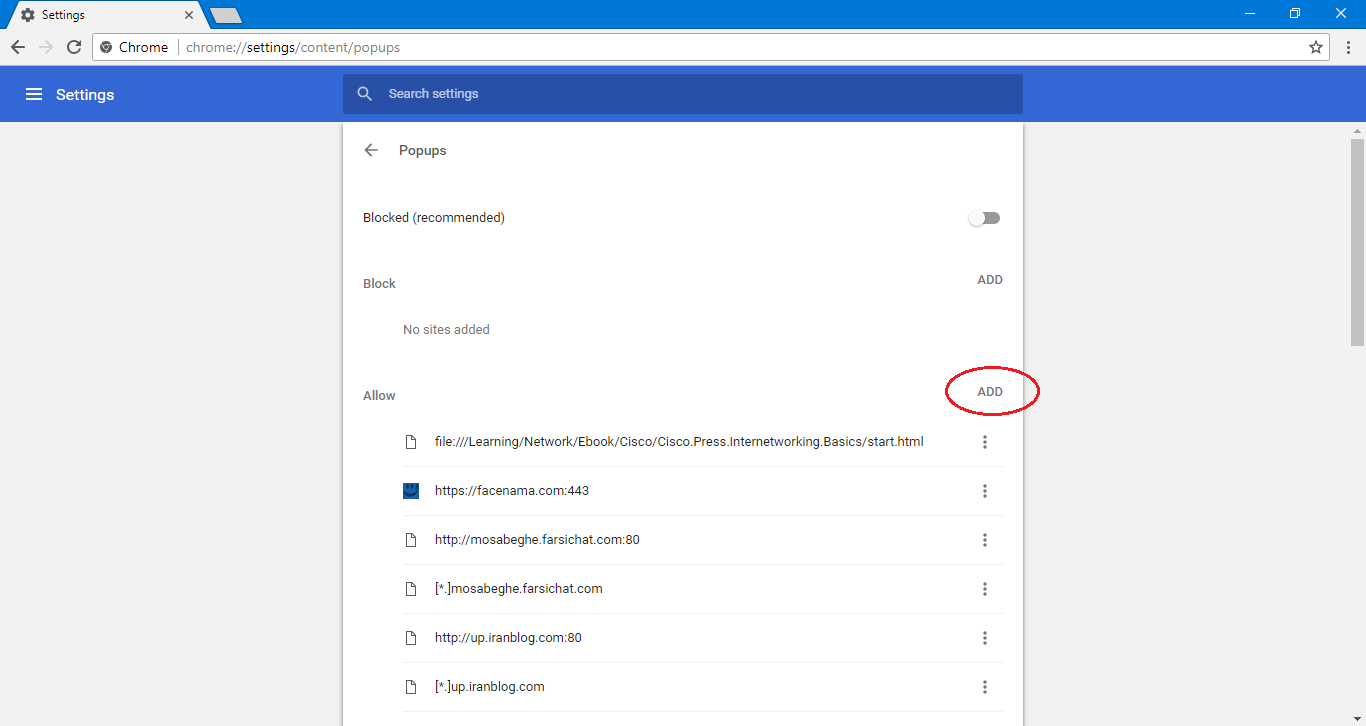Image resolution: width=1366 pixels, height=726 pixels.
Task: Select the file:///Learning/Network/Ebook start.html entry text
Action: point(679,441)
